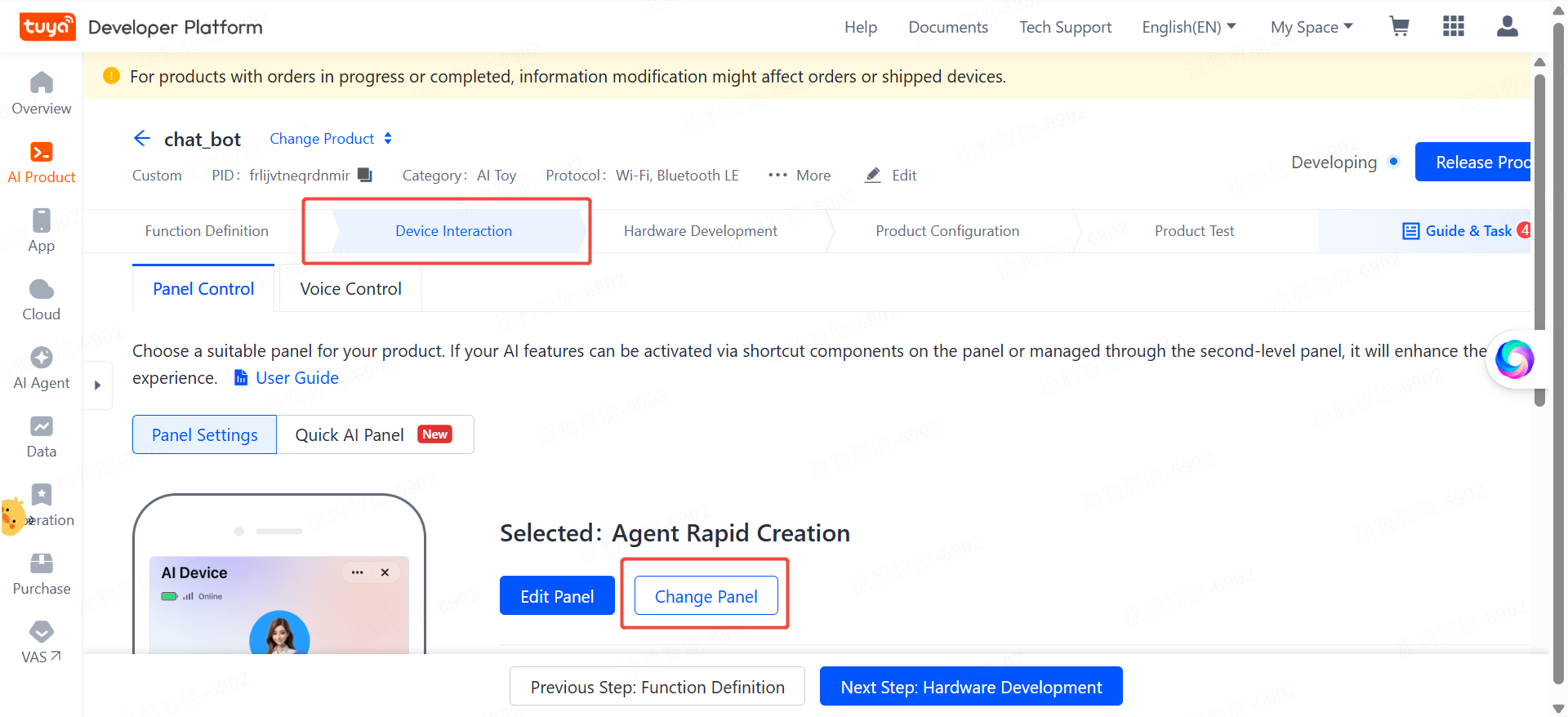Image resolution: width=1568 pixels, height=717 pixels.
Task: Switch to Voice Control tab
Action: [x=350, y=288]
